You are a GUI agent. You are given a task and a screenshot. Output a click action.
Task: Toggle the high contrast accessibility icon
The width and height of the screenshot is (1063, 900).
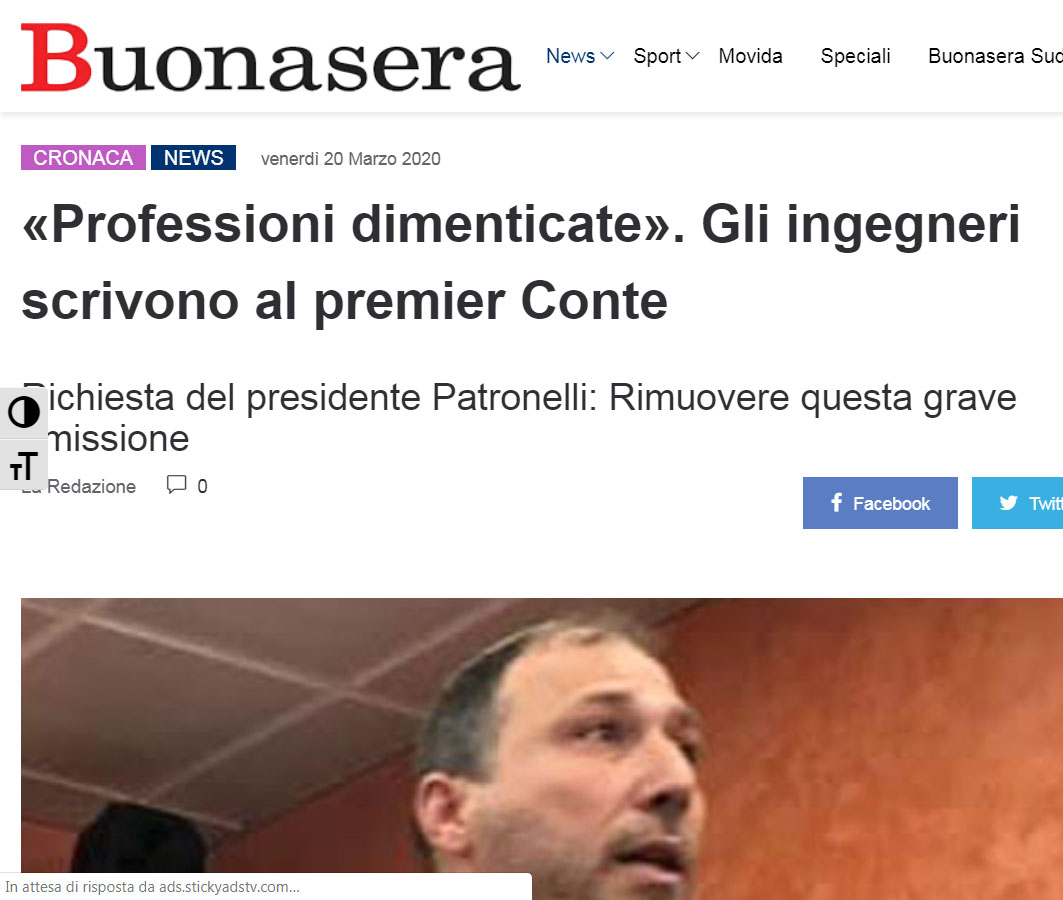click(x=24, y=412)
